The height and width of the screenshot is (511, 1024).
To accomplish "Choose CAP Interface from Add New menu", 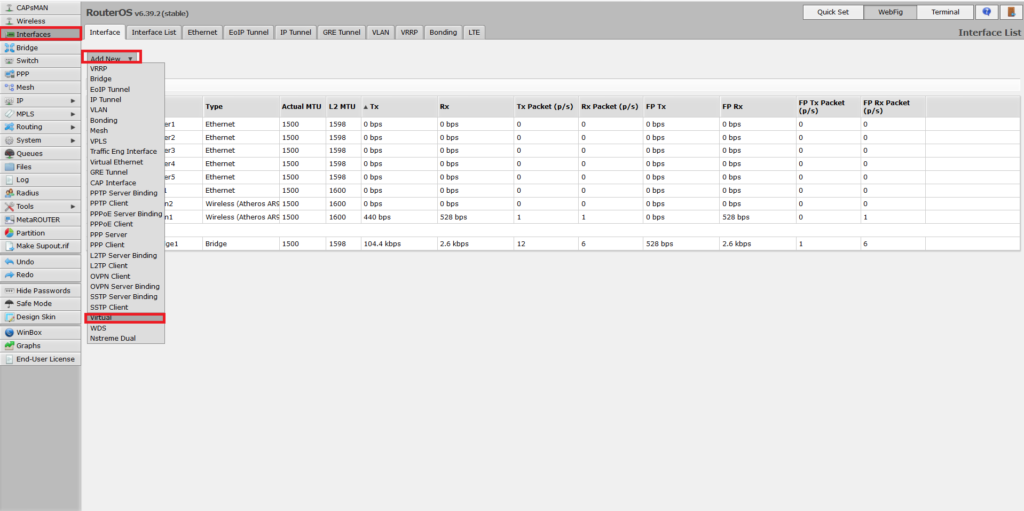I will (125, 182).
